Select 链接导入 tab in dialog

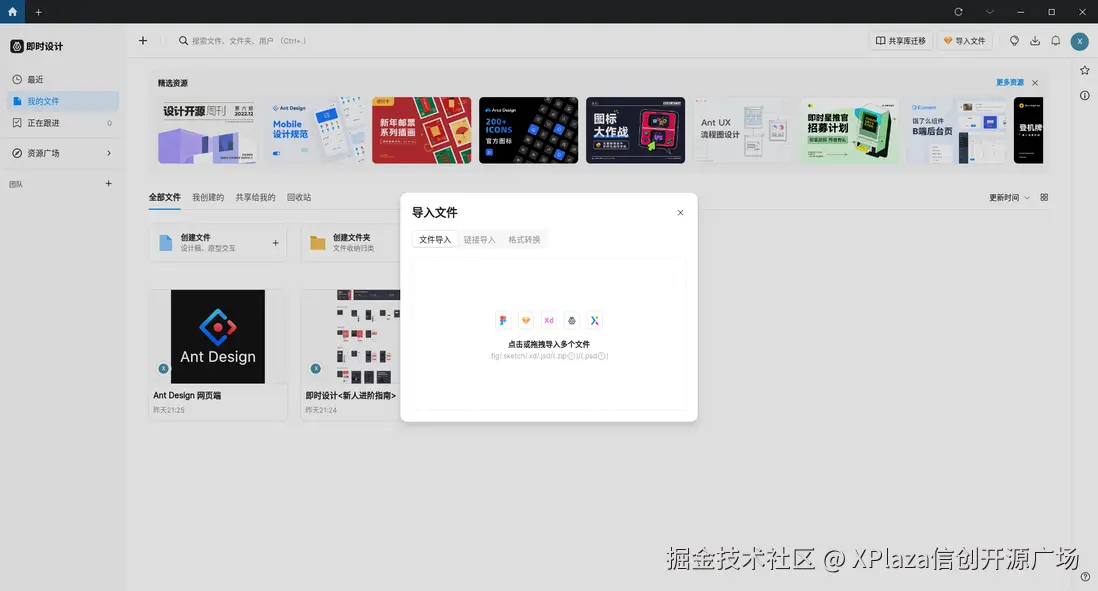480,239
